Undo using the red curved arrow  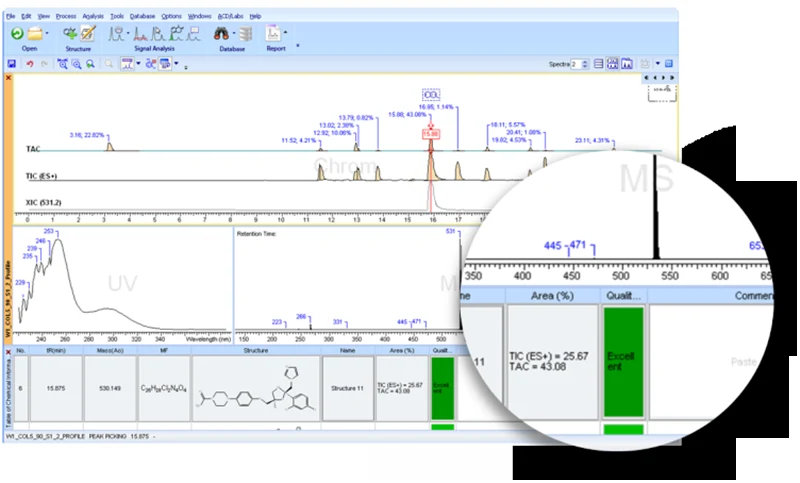click(x=30, y=64)
